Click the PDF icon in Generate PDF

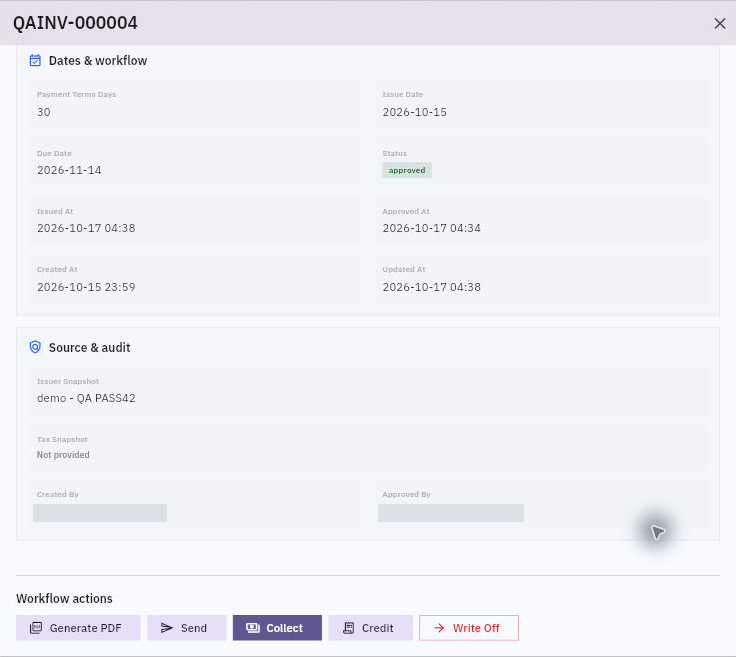pos(36,628)
